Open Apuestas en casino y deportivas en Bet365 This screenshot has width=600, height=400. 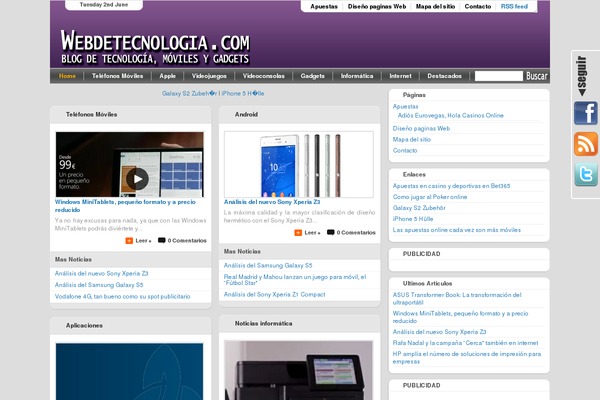point(452,186)
